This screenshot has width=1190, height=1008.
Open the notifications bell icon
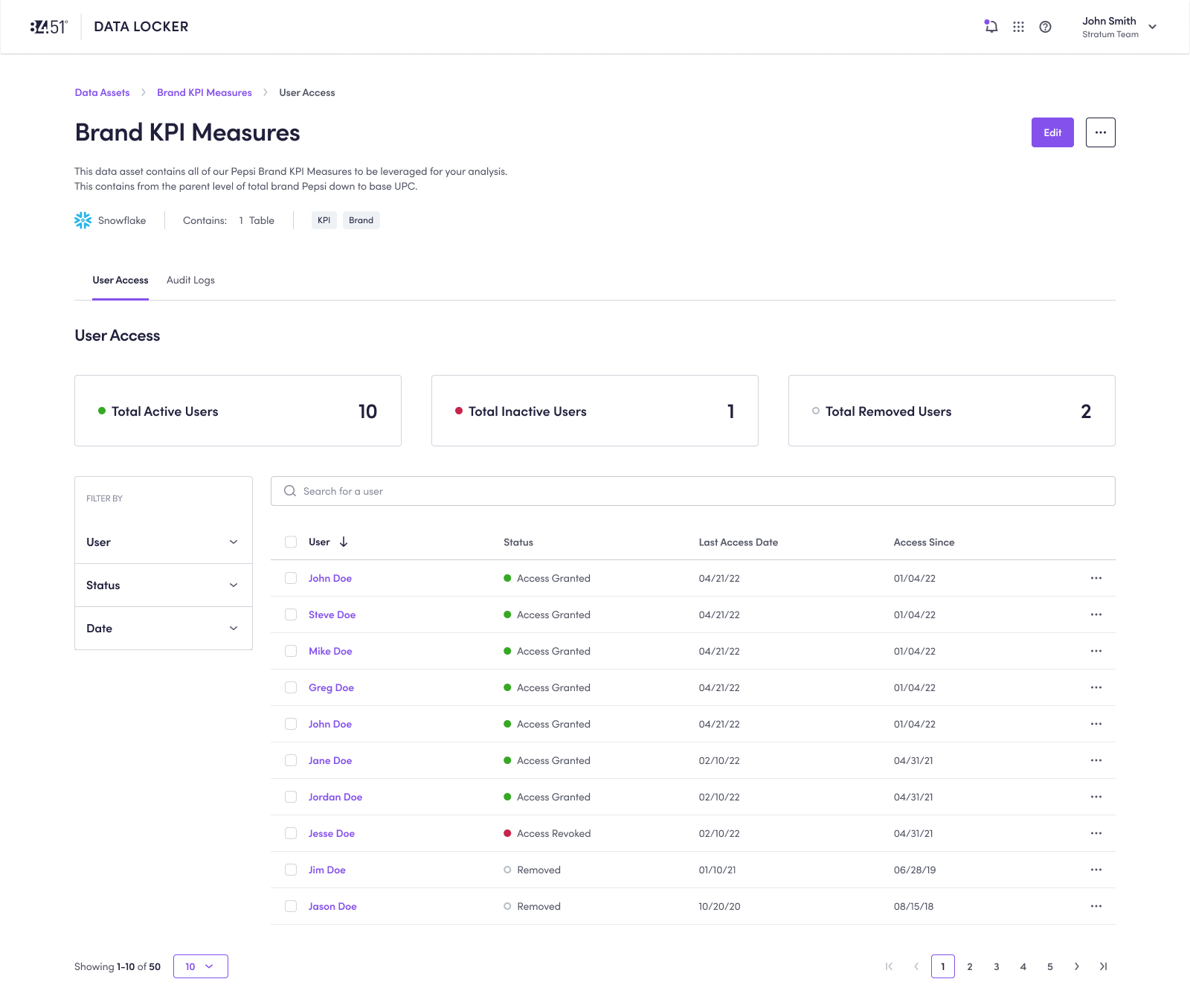[x=991, y=27]
